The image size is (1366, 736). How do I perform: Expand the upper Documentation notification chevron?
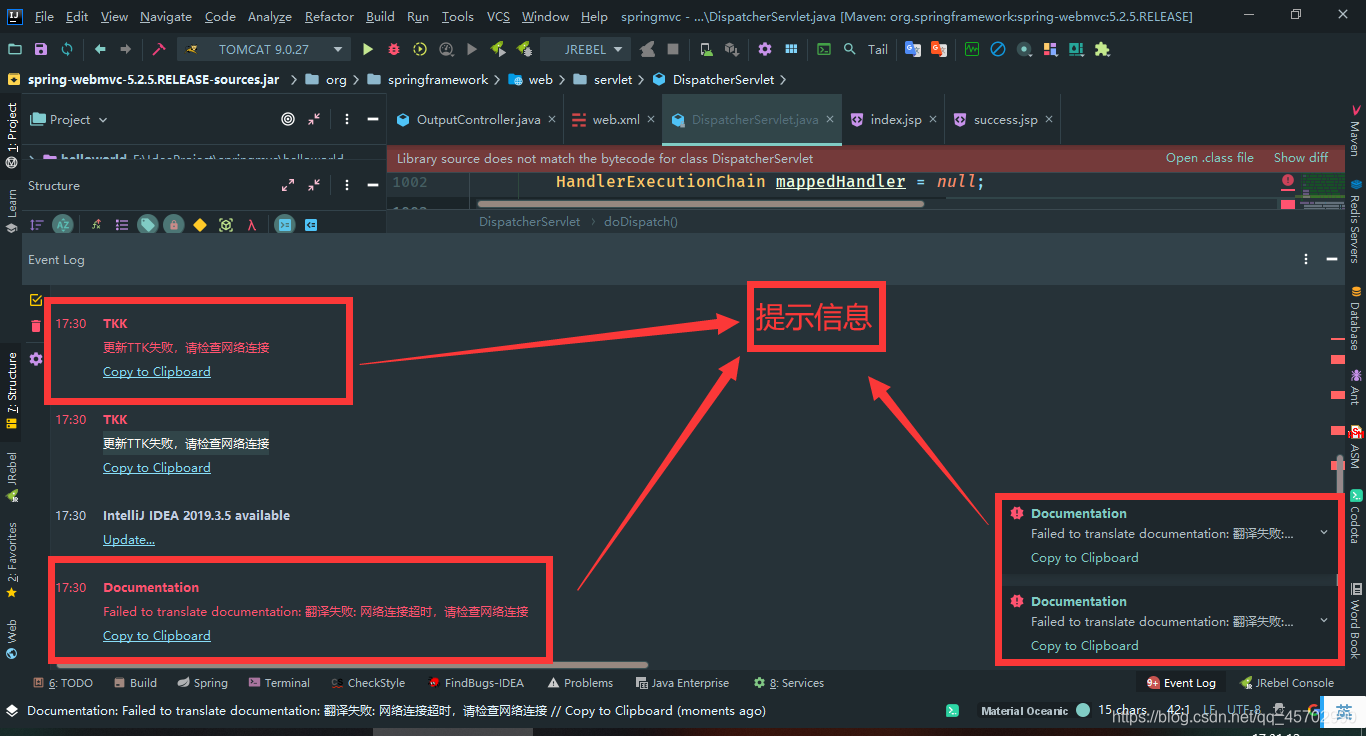(1324, 533)
